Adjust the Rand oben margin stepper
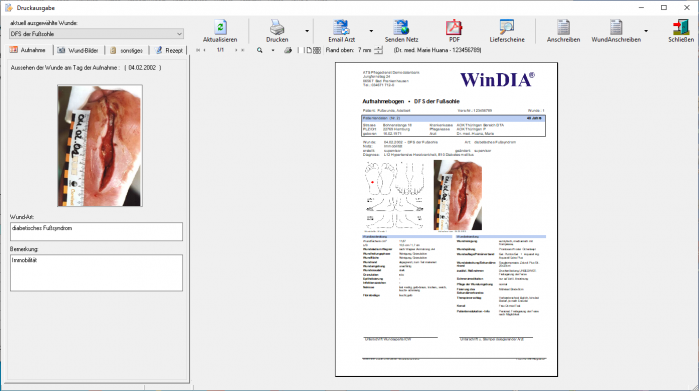Screen dimensions: 699x391 378,50
